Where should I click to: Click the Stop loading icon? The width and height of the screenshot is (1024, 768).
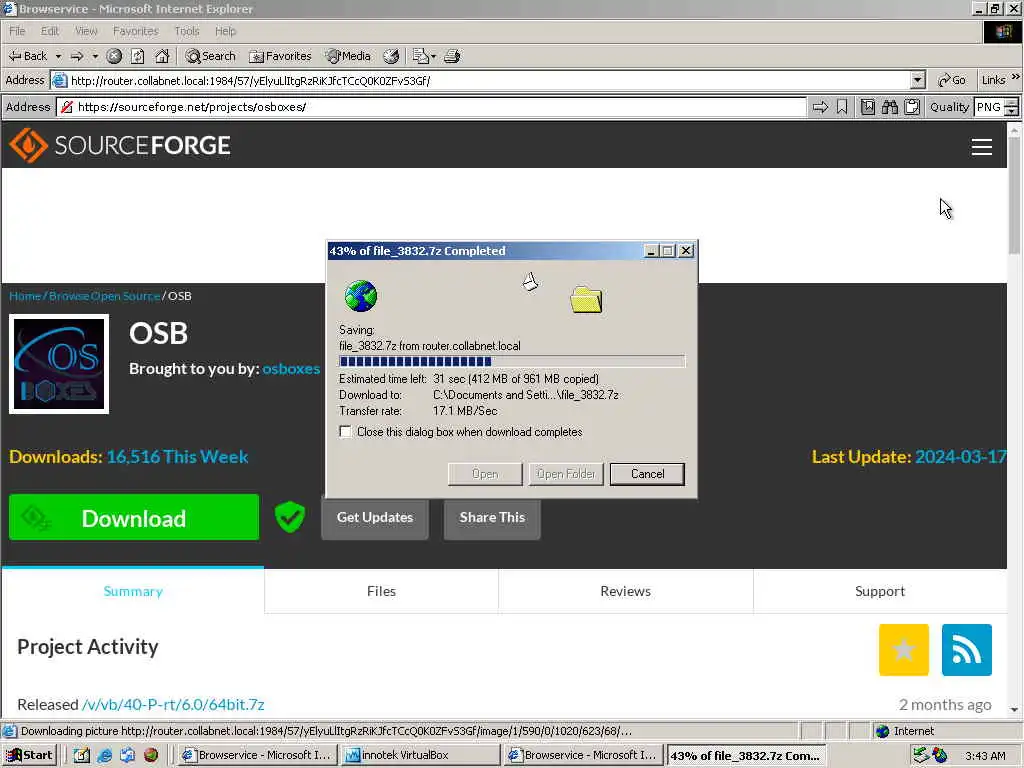[x=114, y=56]
